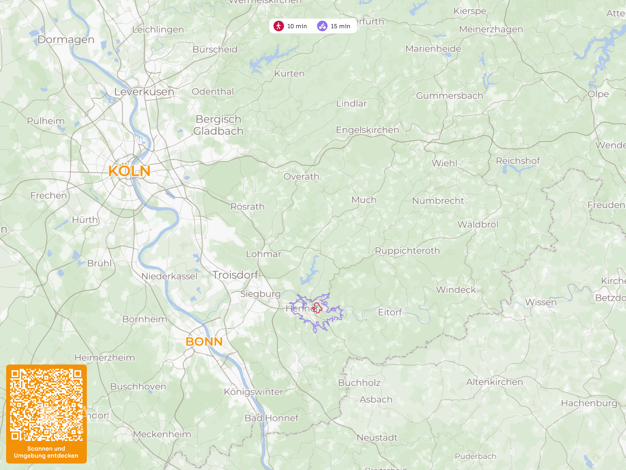Image resolution: width=626 pixels, height=470 pixels.
Task: Click the Bergisch Gladbach label
Action: pos(218,125)
